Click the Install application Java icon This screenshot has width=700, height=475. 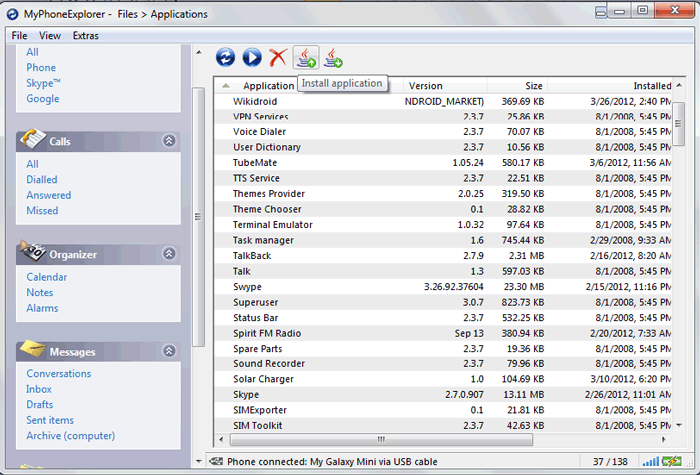tap(306, 58)
